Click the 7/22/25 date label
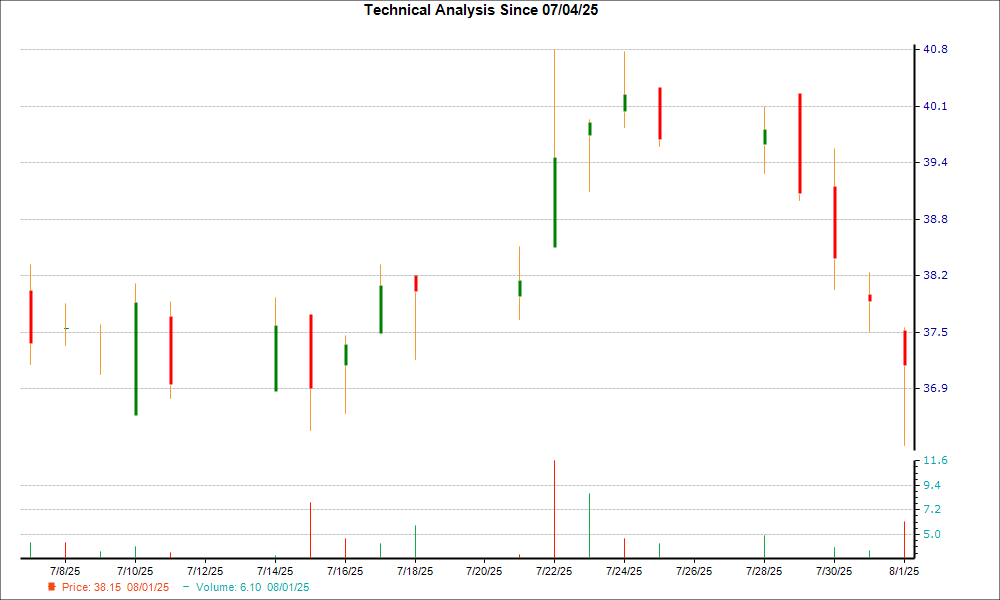1000x600 pixels. 554,571
